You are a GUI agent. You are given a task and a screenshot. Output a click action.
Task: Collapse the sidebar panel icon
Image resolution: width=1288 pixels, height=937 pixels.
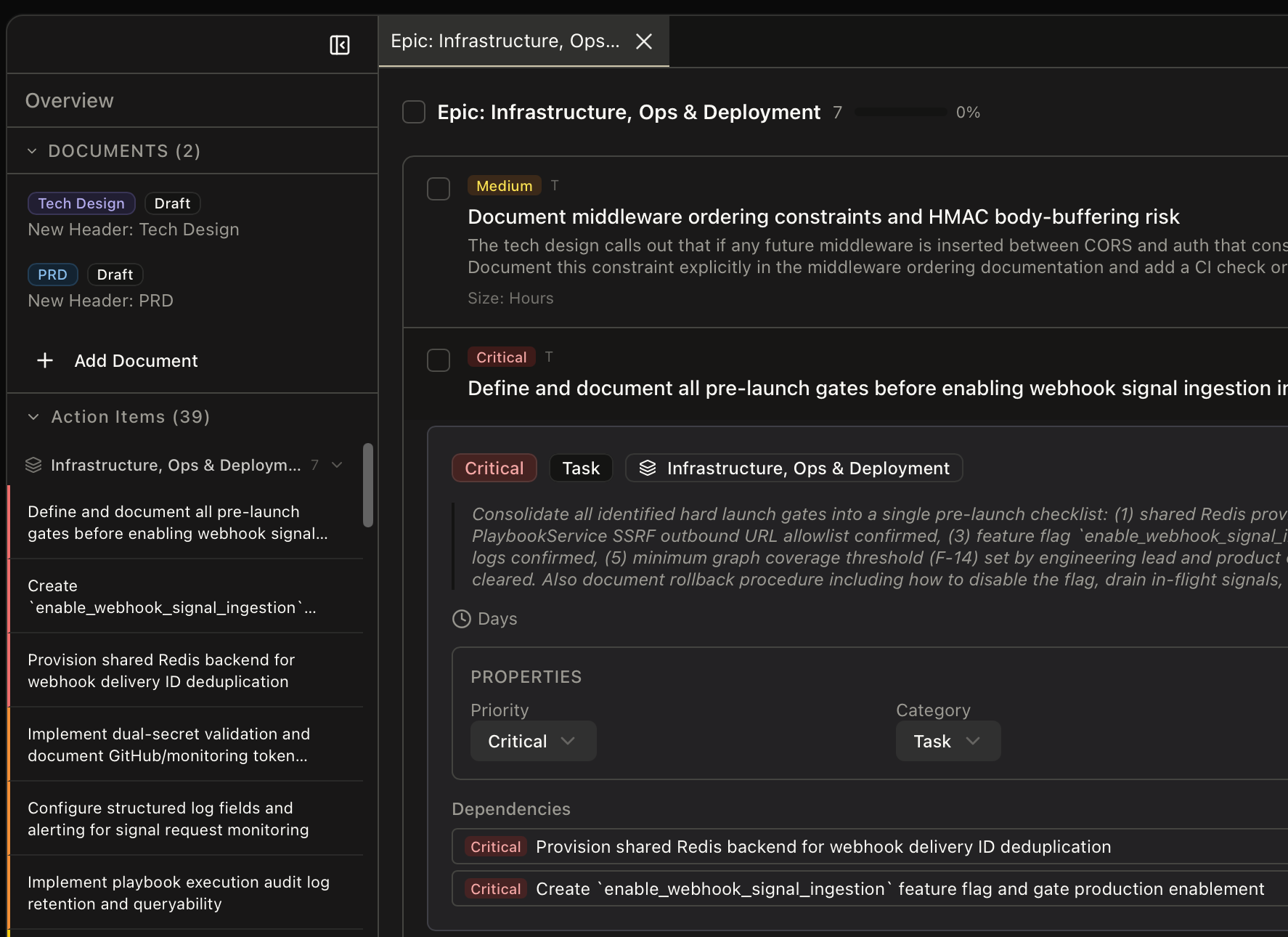pyautogui.click(x=340, y=45)
